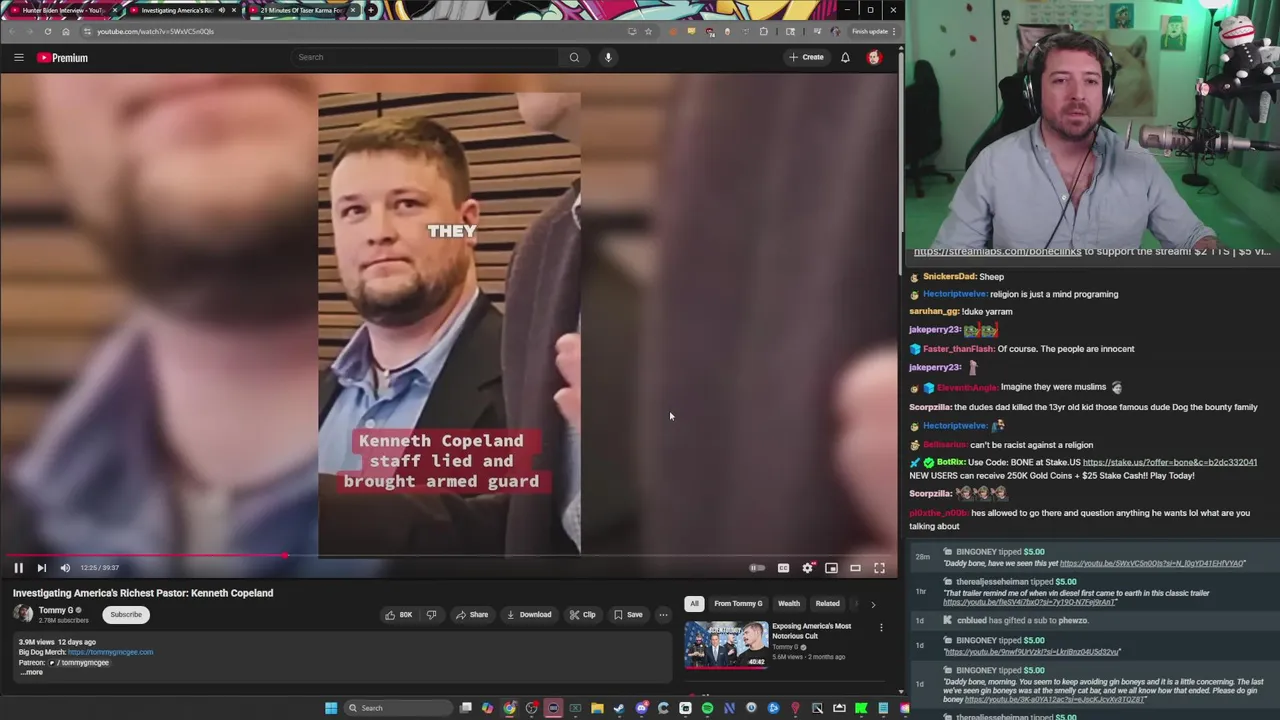Mute the Investigating America's Richest tab audio
1280x720 pixels.
222,10
